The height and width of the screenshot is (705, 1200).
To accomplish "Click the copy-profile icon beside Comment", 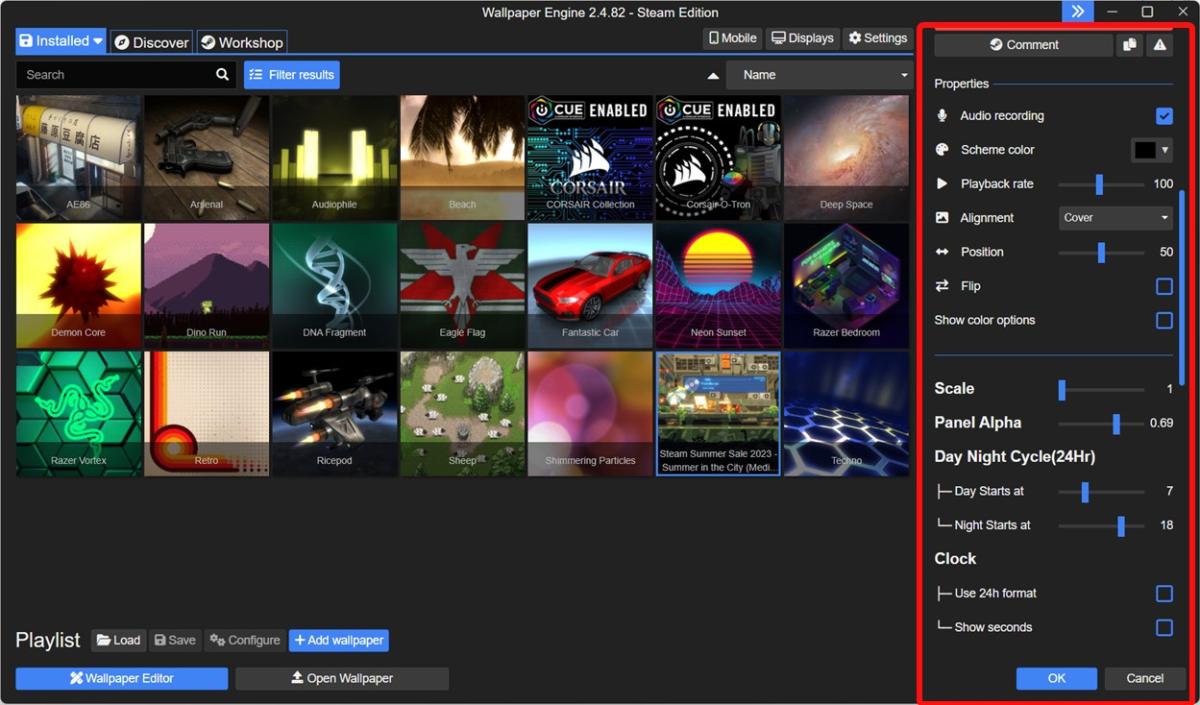I will click(x=1130, y=44).
